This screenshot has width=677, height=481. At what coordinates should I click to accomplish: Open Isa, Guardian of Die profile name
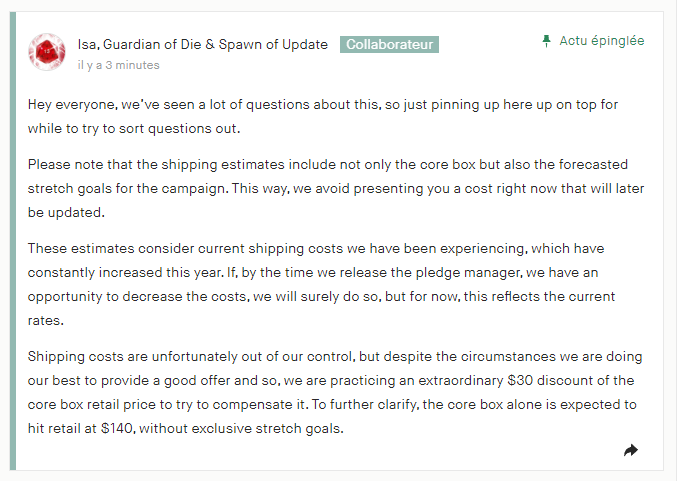(x=202, y=44)
